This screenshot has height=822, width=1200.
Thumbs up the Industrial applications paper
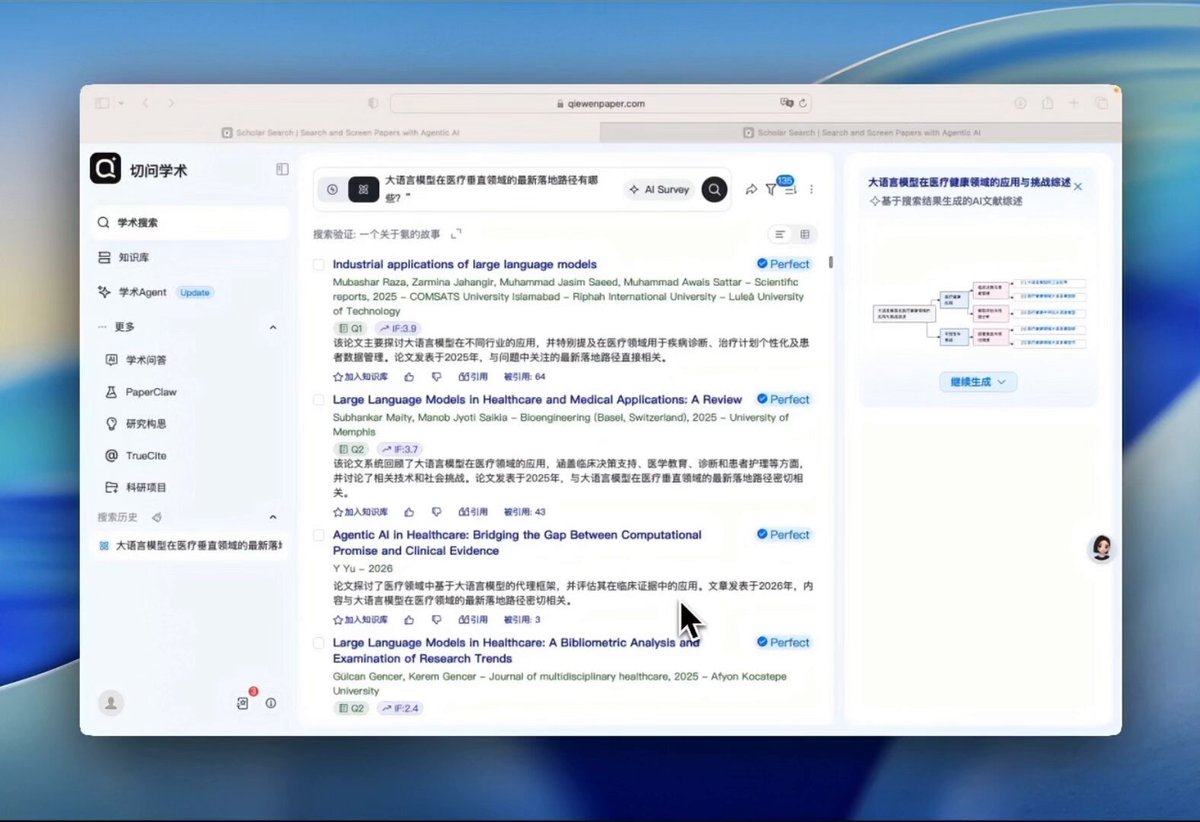coord(409,377)
